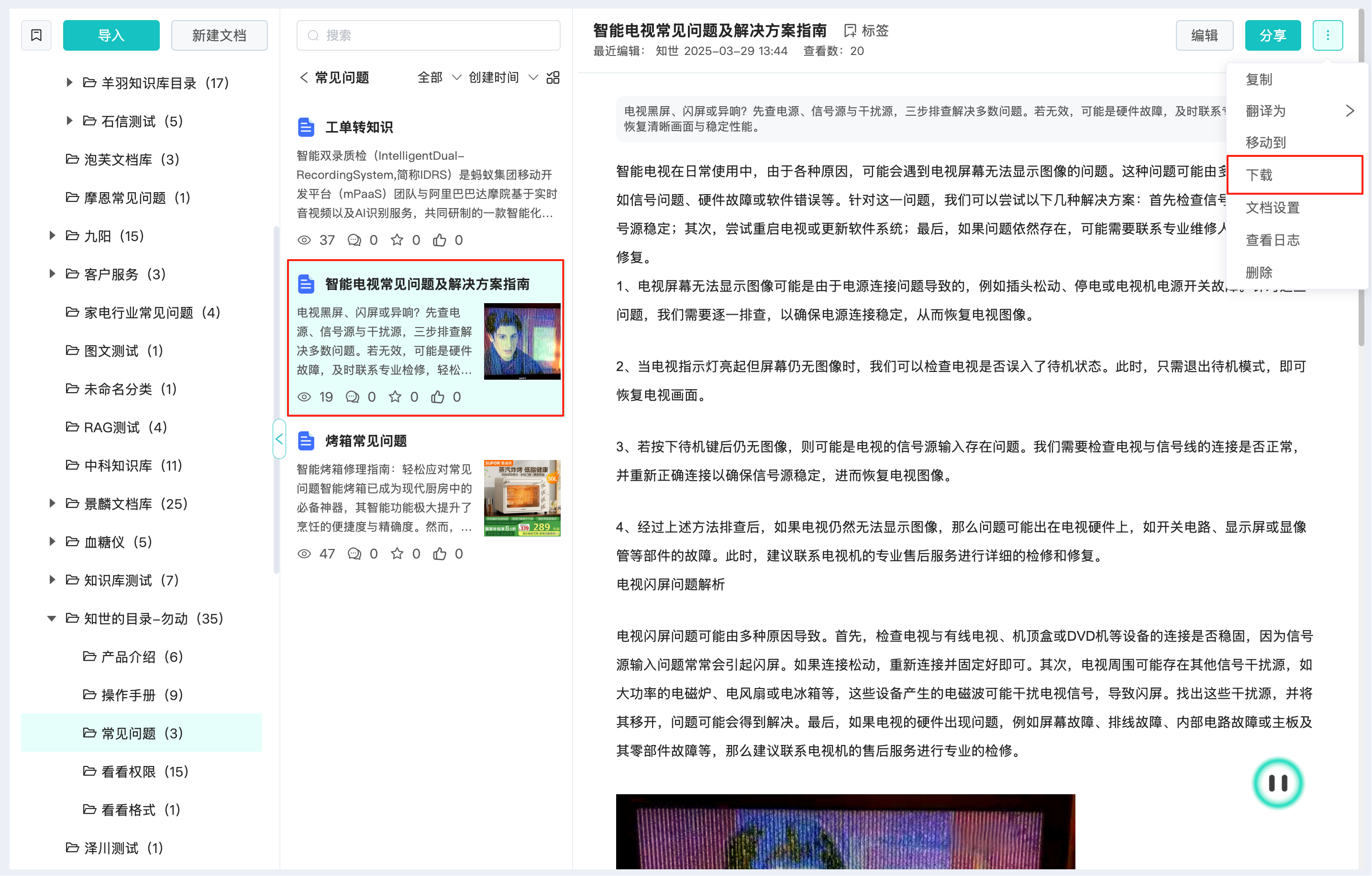Click the bookmark icon beside the Import button
This screenshot has width=1372, height=876.
tap(36, 35)
